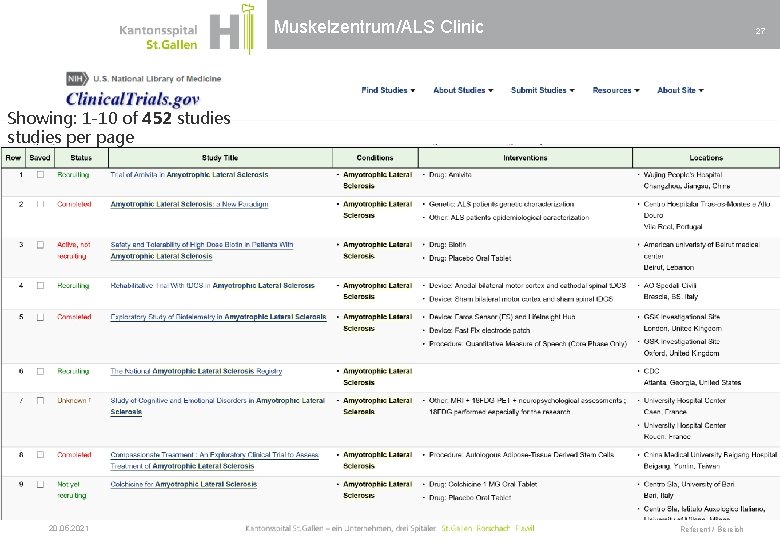Screen dimensions: 780x540
Task: Open the About Studies dropdown menu
Action: 463,90
